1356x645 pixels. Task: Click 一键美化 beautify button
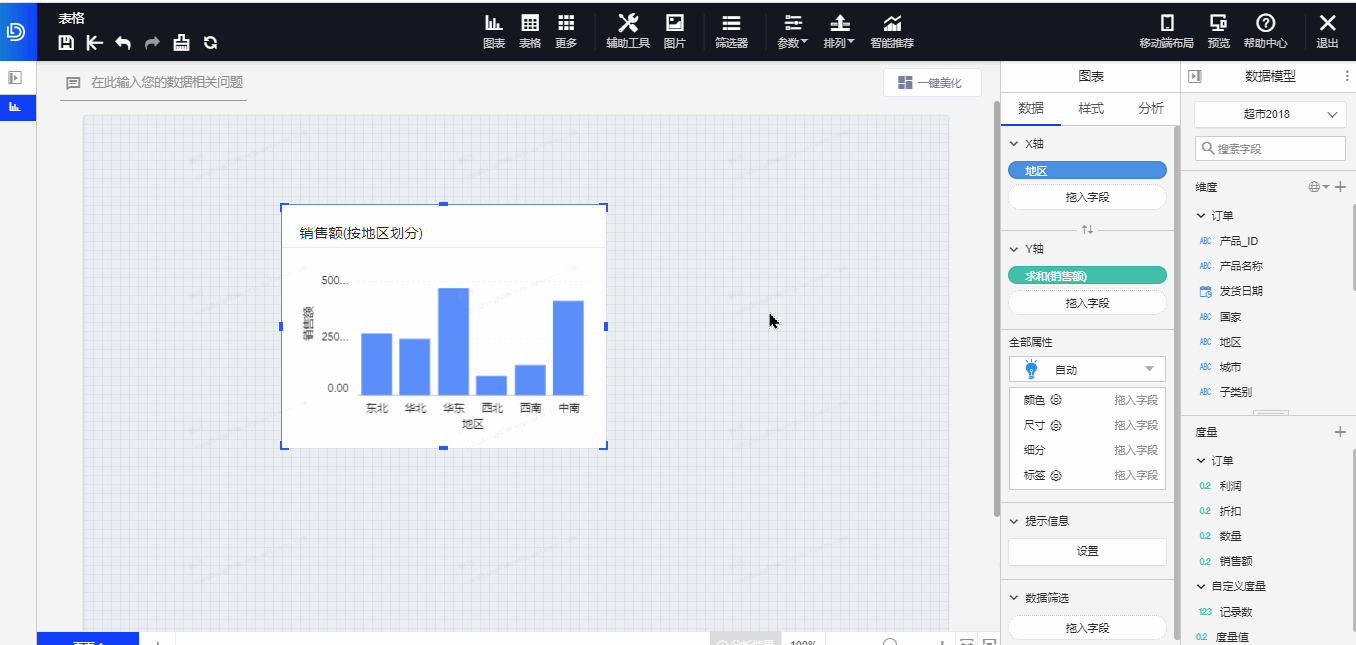[931, 83]
